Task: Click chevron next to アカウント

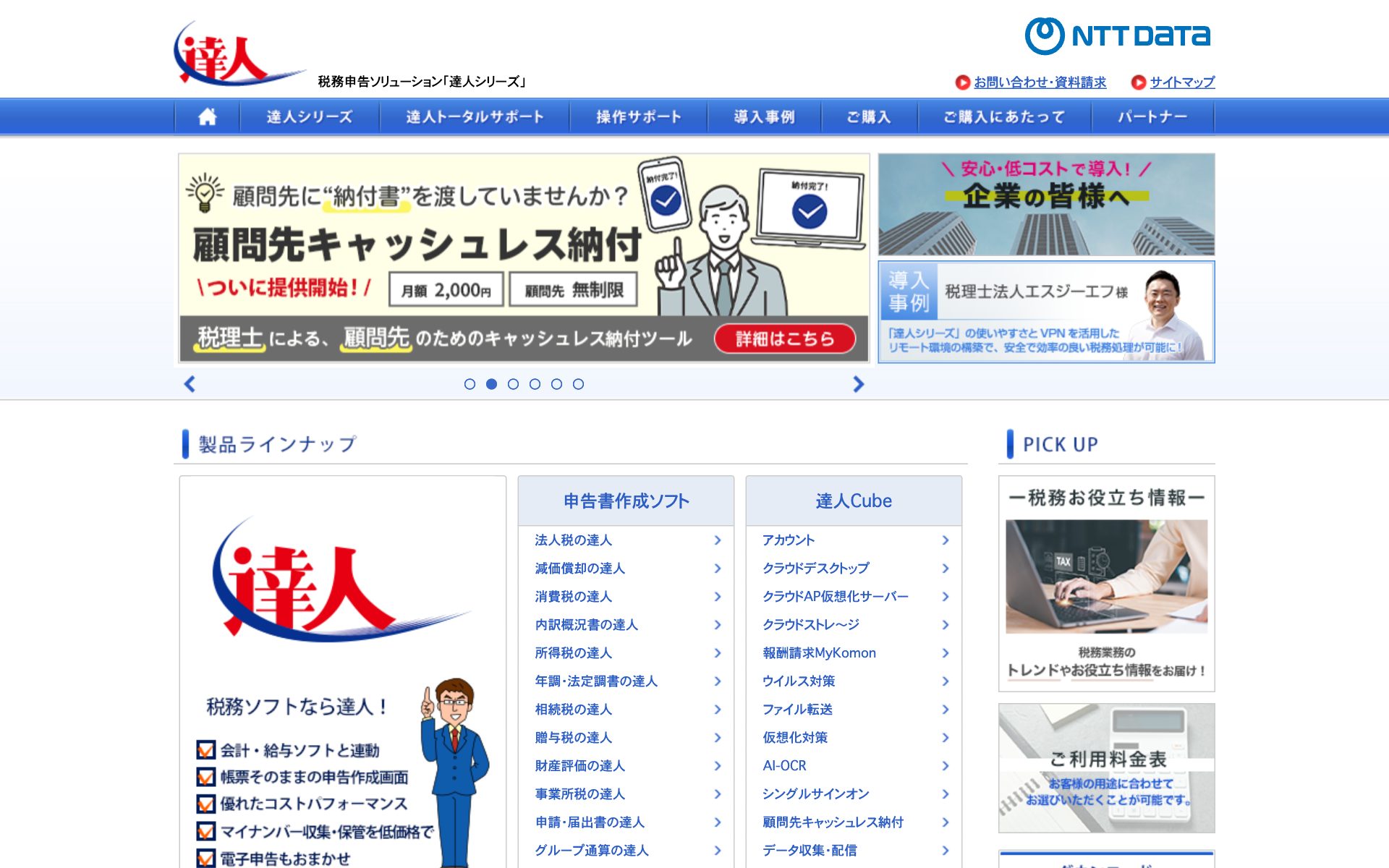Action: [x=946, y=540]
